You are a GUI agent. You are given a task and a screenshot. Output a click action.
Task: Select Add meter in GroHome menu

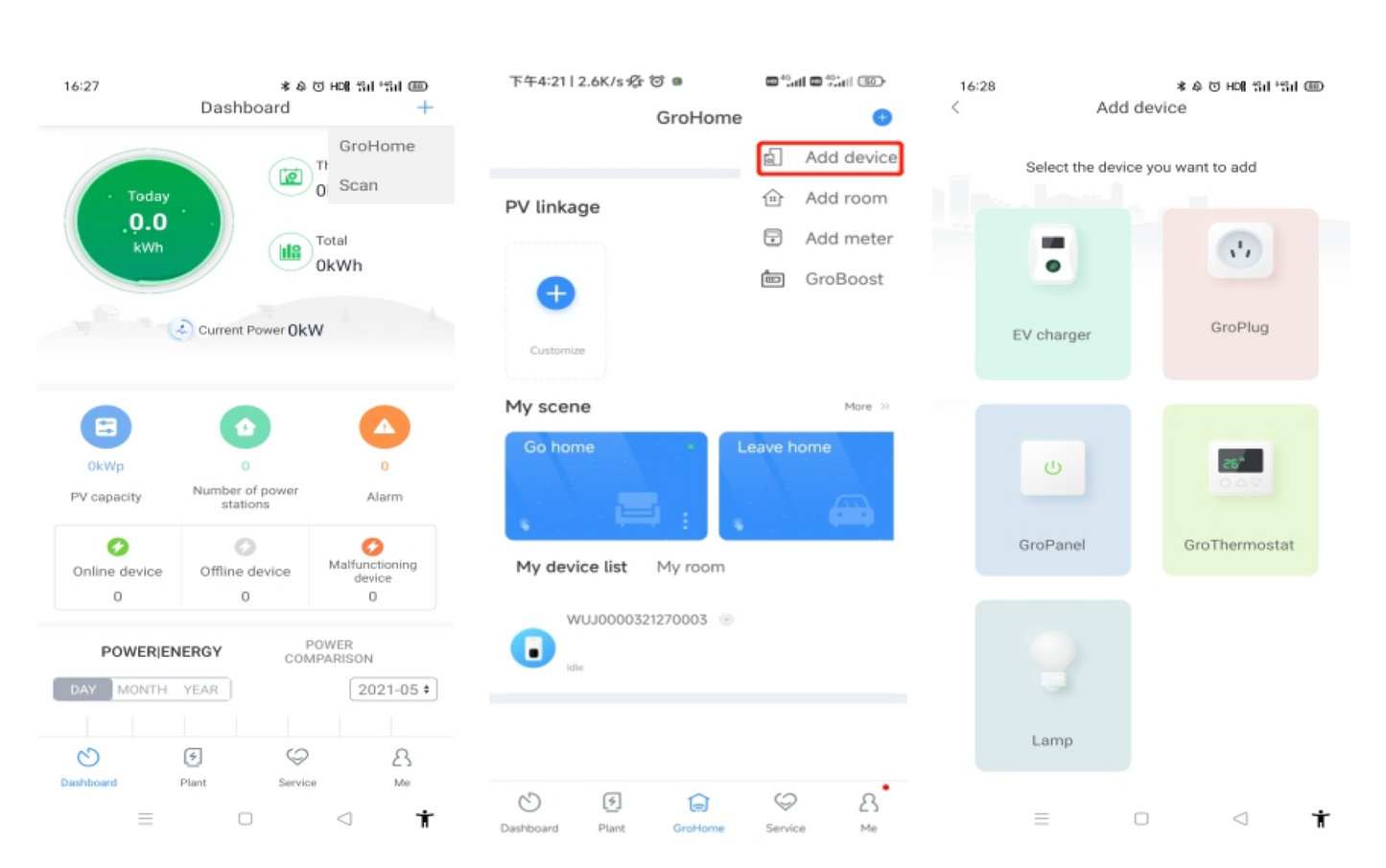pyautogui.click(x=828, y=238)
